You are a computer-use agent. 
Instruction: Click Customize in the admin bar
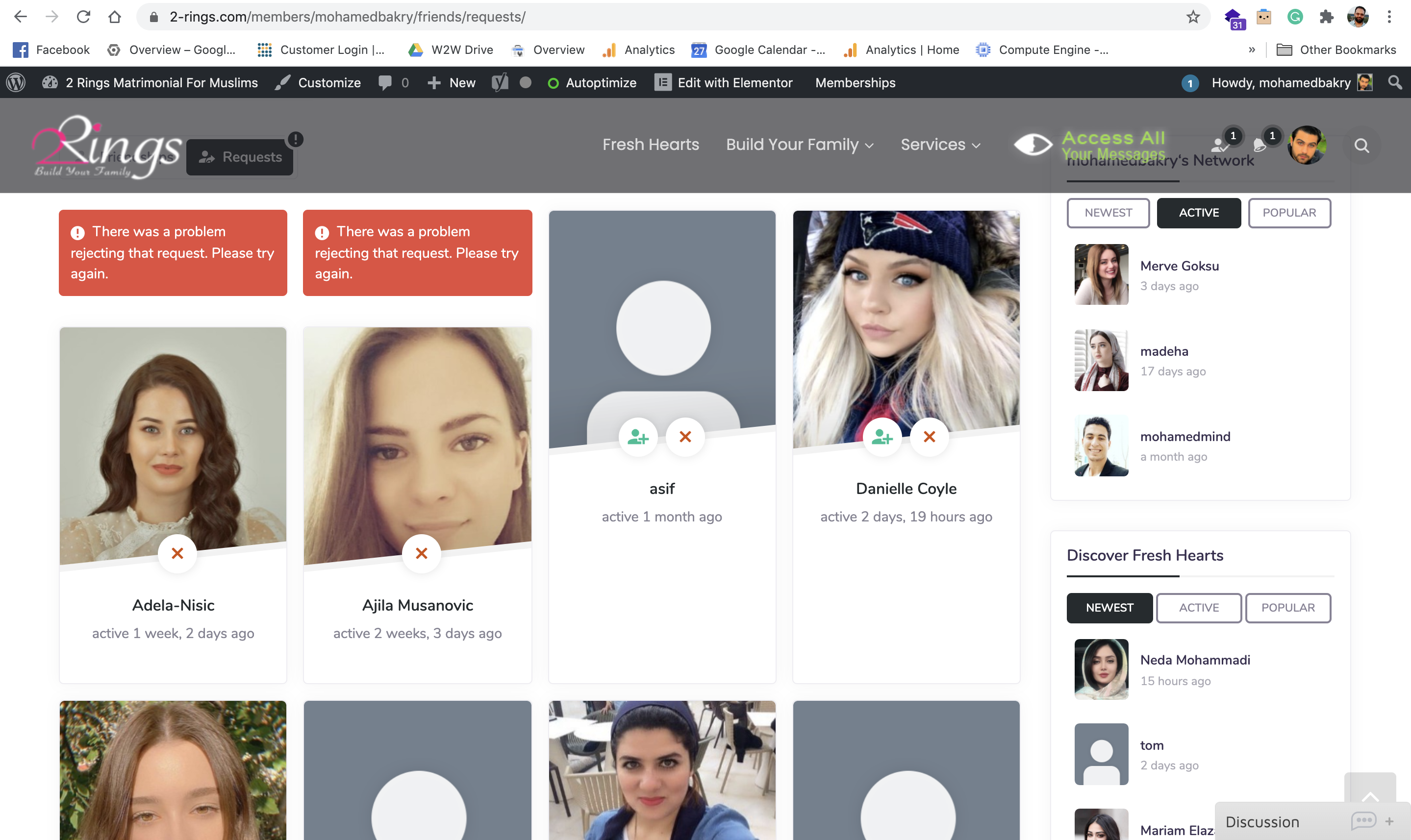pos(318,83)
